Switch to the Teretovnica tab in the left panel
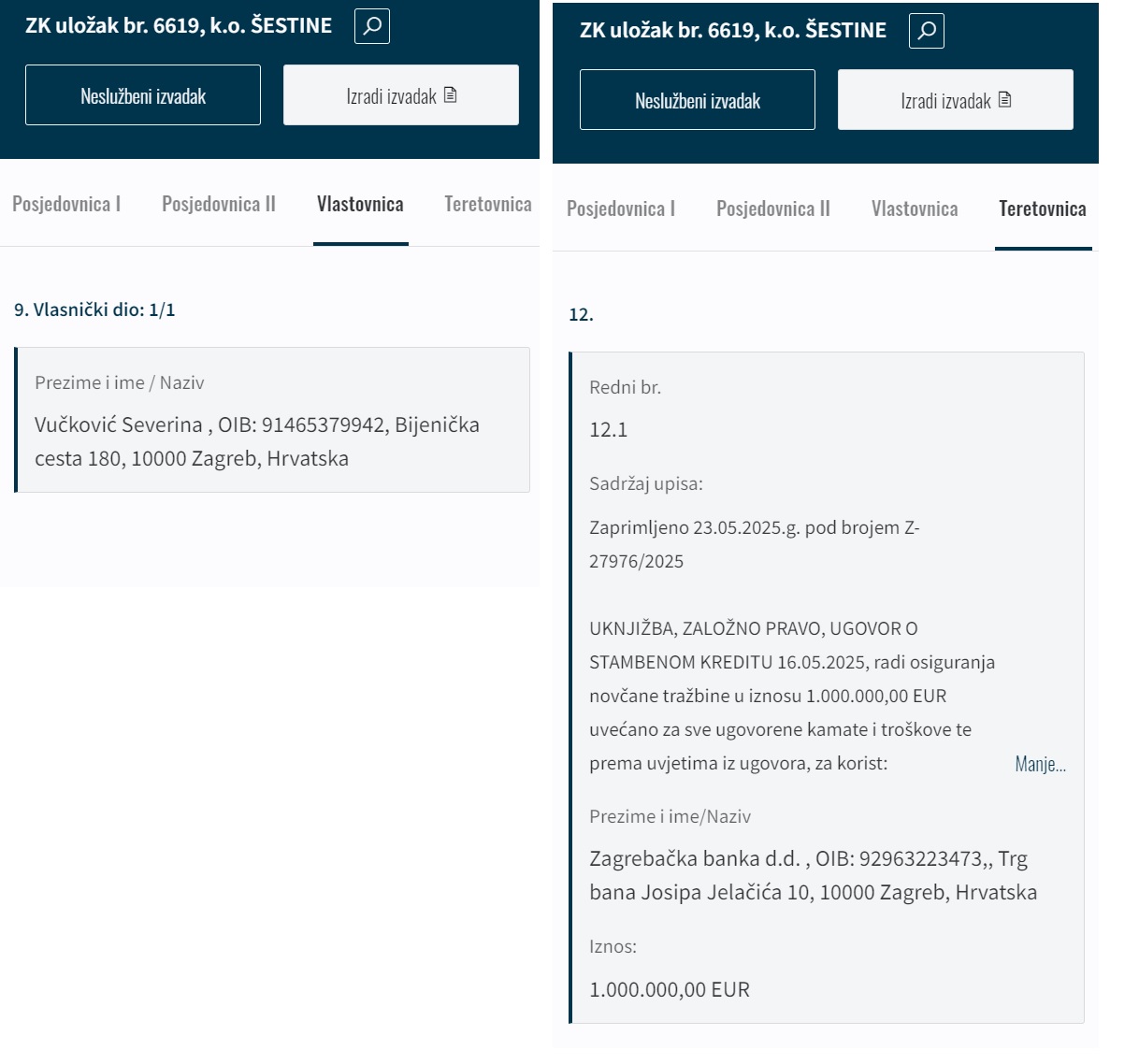Screen dimensions: 1139x1064 (488, 204)
